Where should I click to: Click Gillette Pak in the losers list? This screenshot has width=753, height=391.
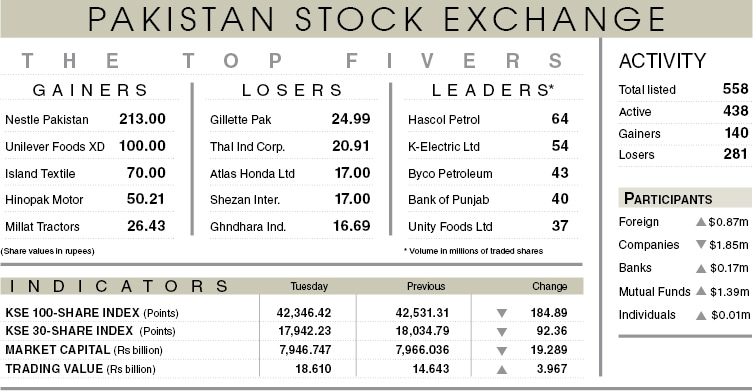[x=241, y=120]
